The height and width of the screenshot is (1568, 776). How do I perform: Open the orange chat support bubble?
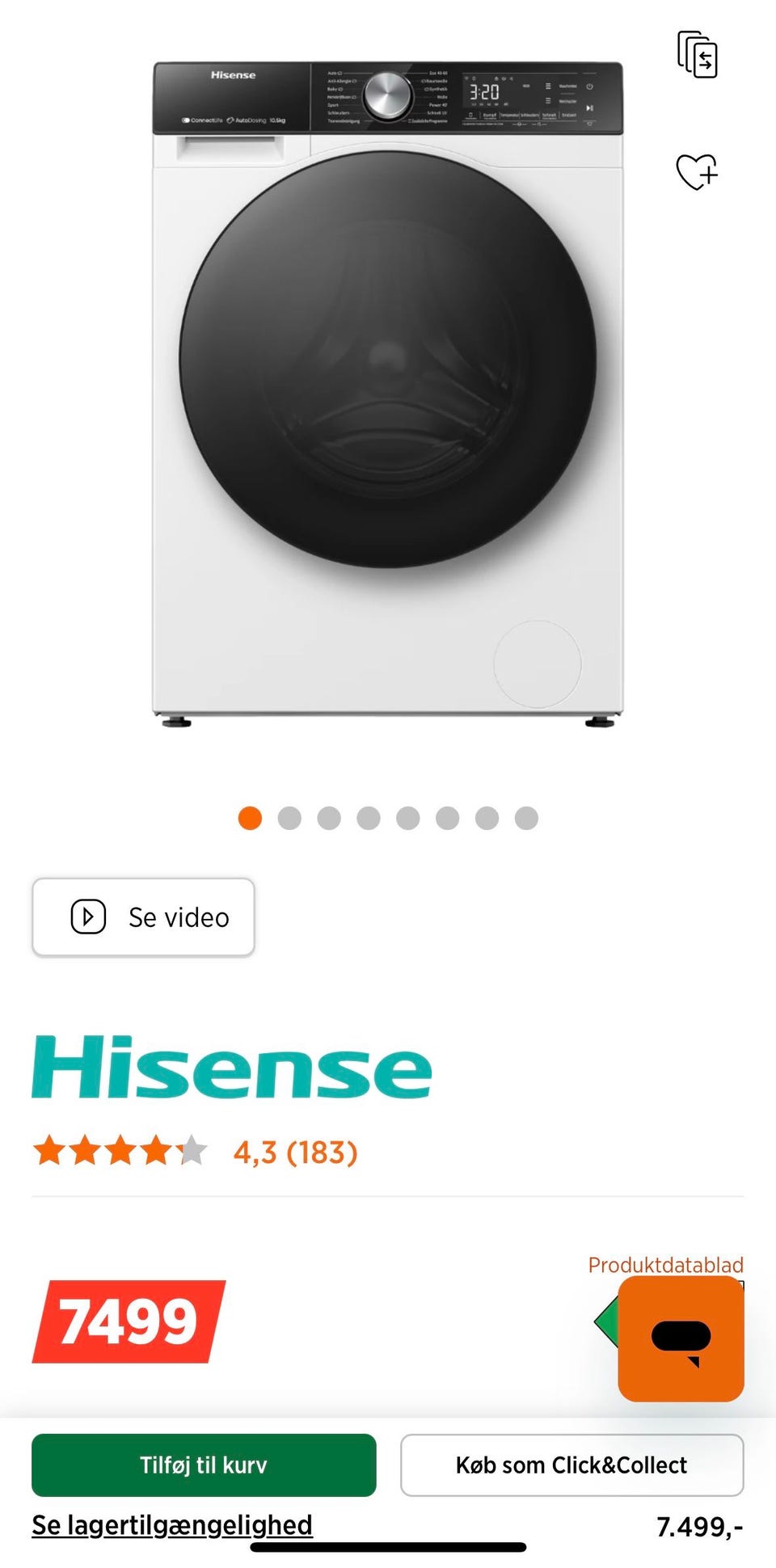[x=681, y=1338]
